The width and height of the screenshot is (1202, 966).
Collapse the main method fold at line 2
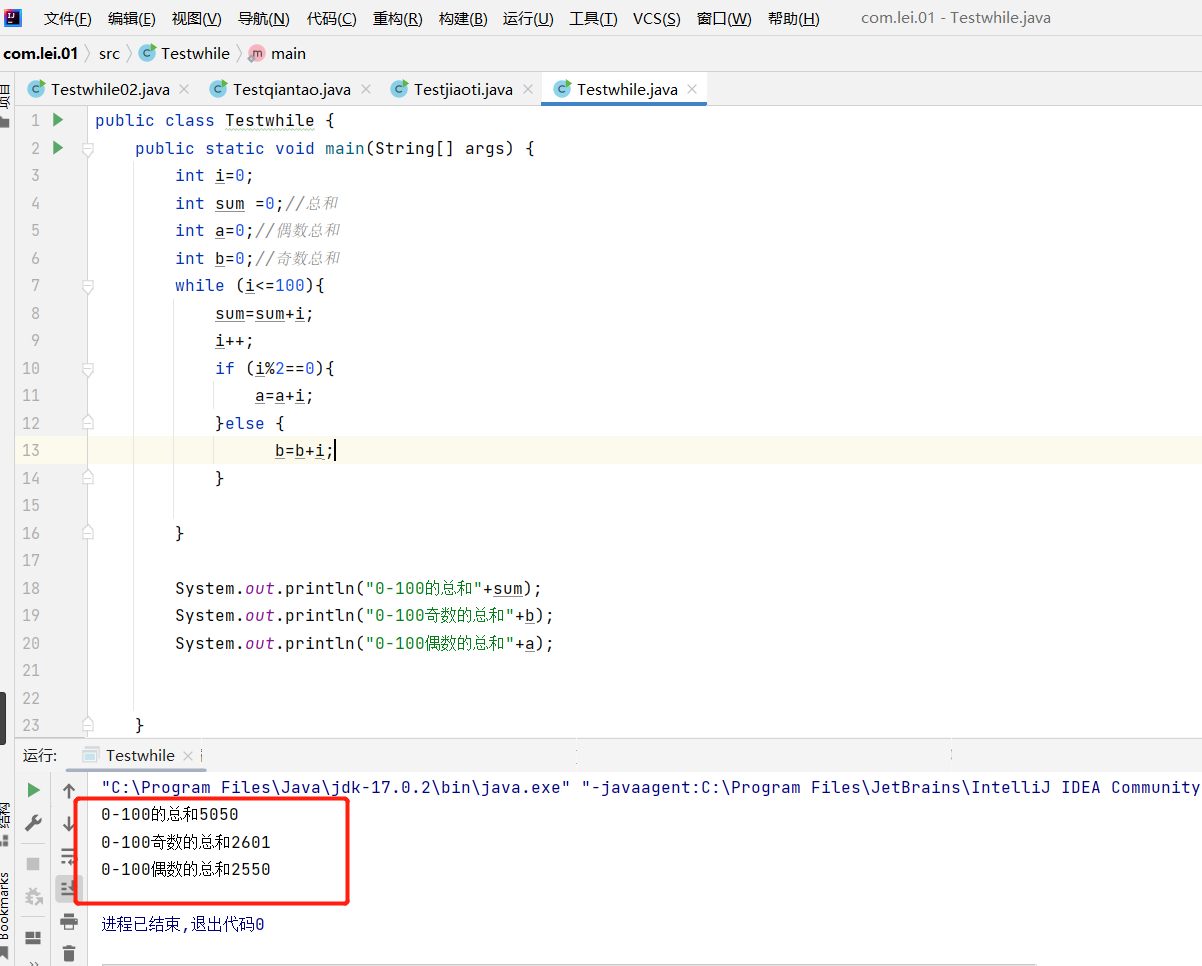click(88, 148)
